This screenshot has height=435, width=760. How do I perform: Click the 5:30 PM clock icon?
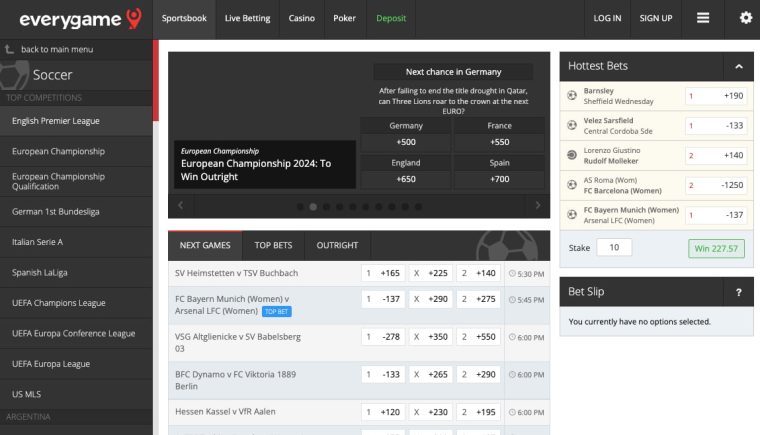(x=512, y=274)
